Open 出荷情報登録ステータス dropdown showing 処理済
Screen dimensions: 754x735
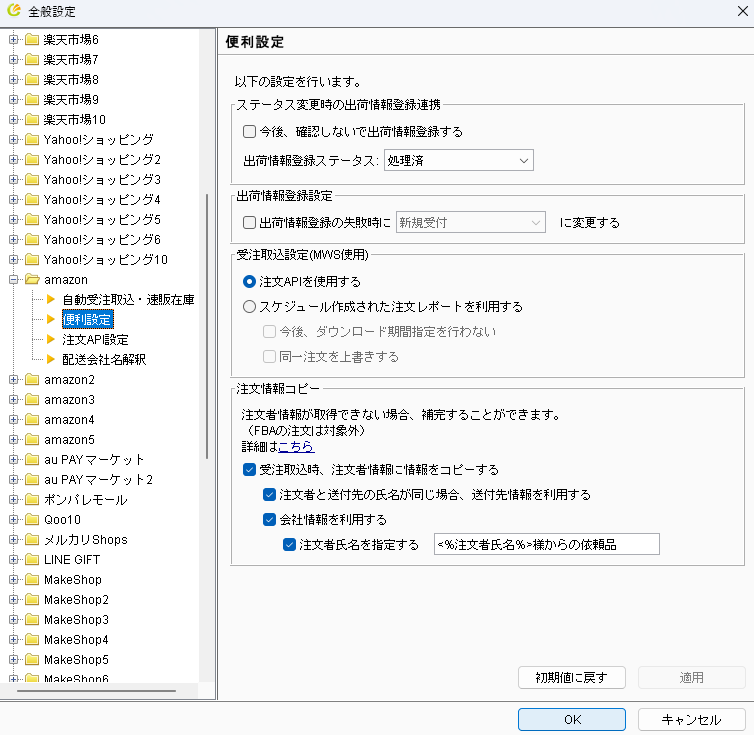point(459,160)
